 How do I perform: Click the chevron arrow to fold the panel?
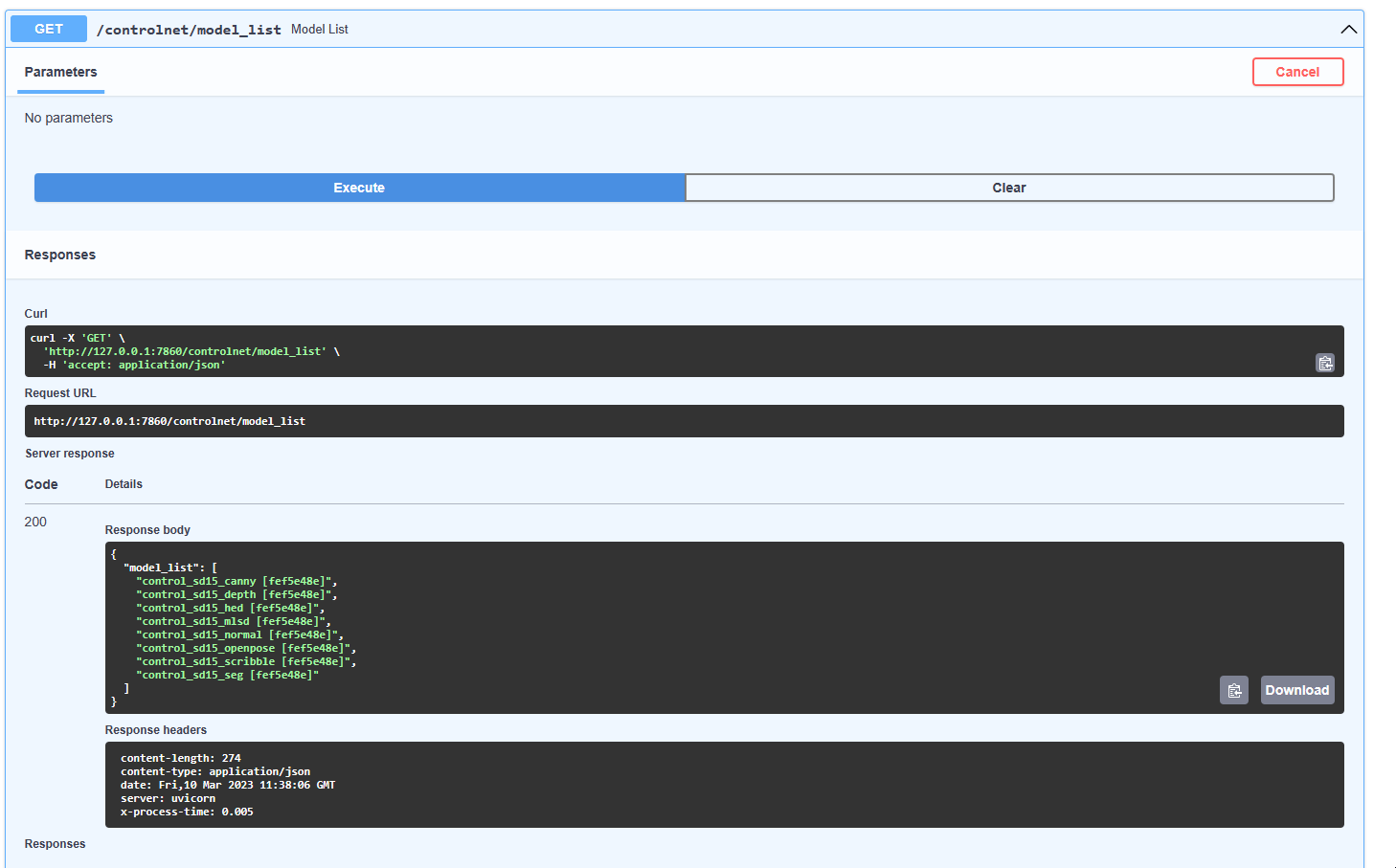pyautogui.click(x=1349, y=29)
